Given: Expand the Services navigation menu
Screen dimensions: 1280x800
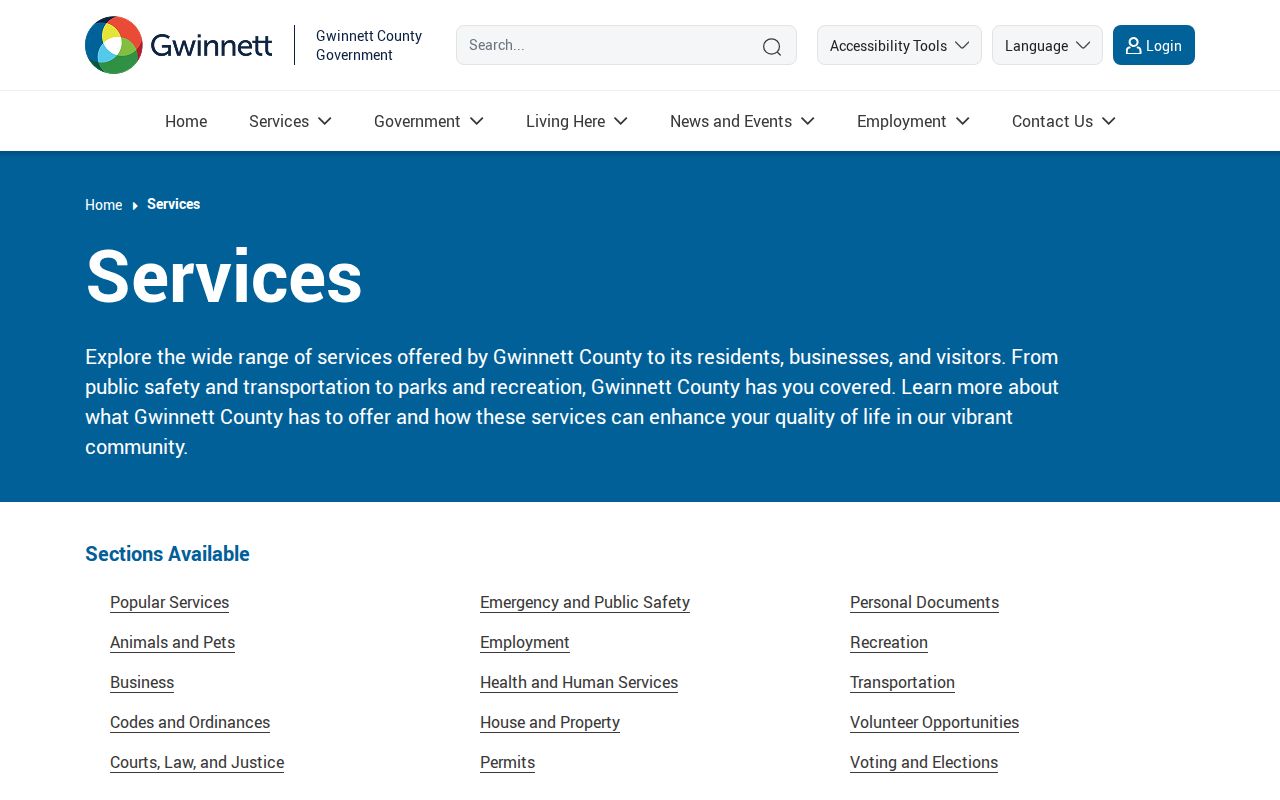Looking at the screenshot, I should (x=290, y=121).
